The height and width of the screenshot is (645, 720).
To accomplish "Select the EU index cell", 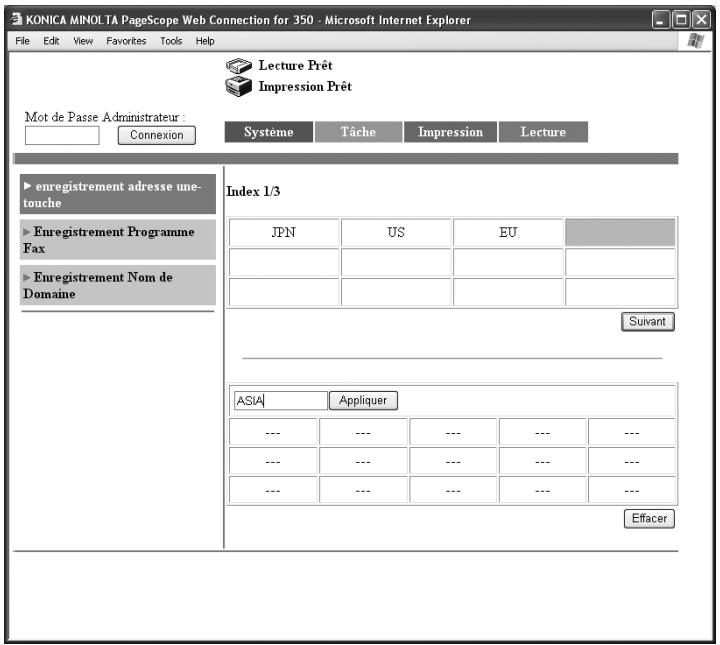I will tap(508, 232).
